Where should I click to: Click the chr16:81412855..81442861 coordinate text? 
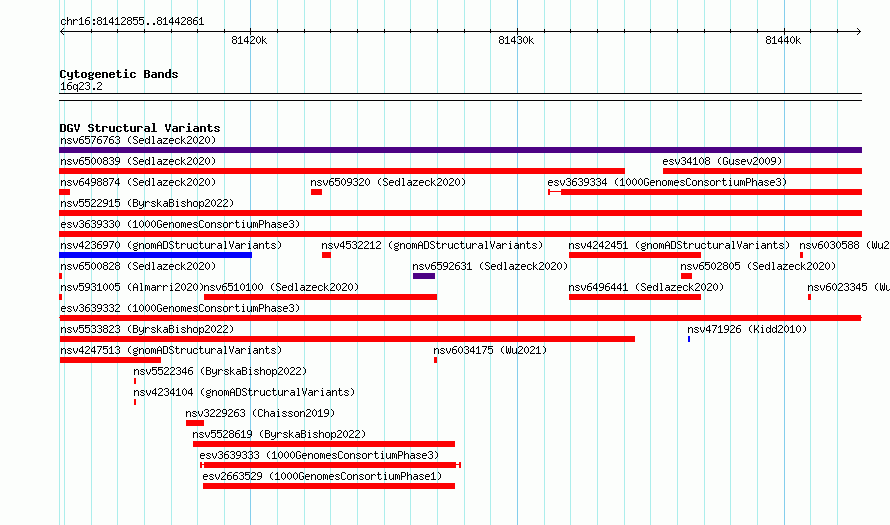[x=132, y=22]
